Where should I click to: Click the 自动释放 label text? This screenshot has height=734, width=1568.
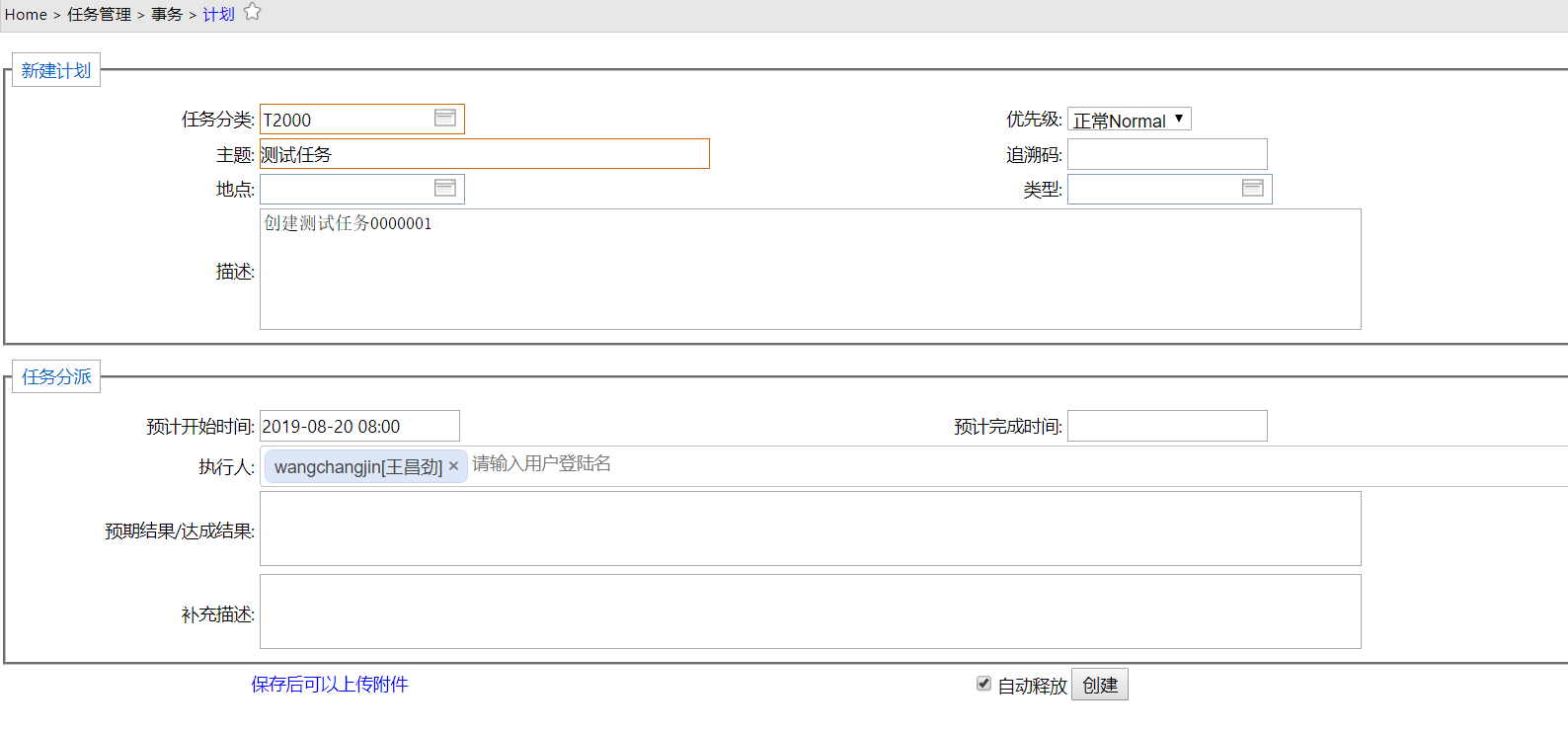click(1032, 686)
